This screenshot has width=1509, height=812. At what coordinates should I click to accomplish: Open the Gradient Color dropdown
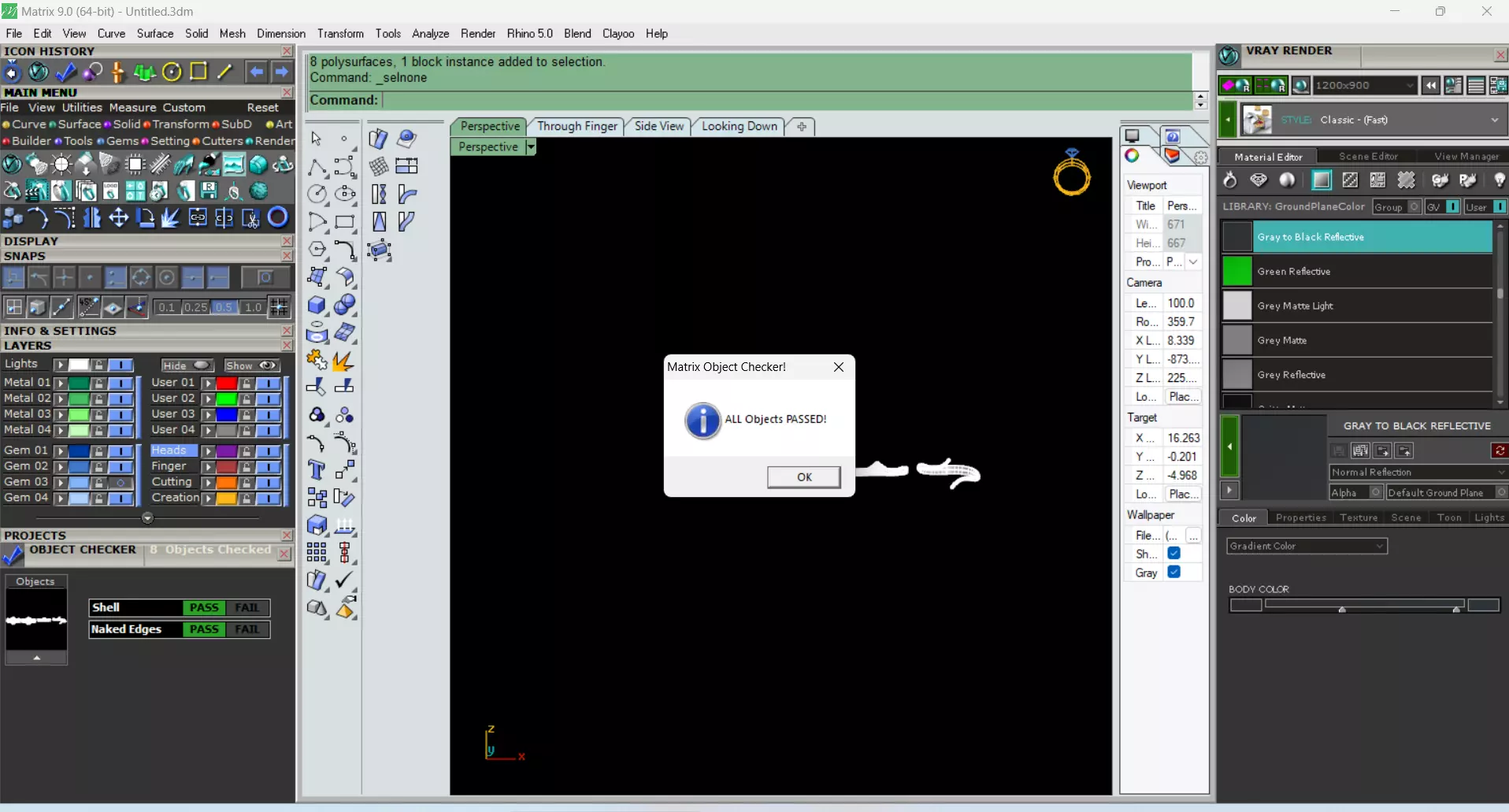pyautogui.click(x=1307, y=546)
